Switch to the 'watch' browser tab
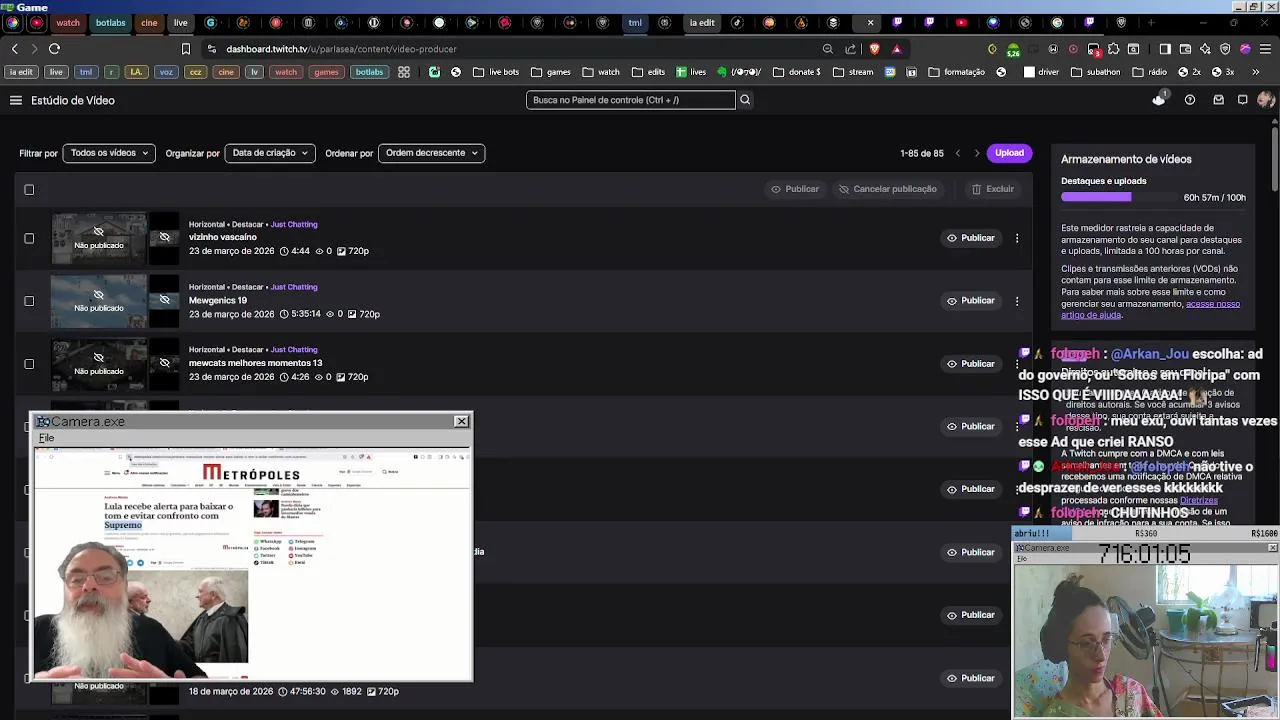The height and width of the screenshot is (720, 1280). pos(67,22)
